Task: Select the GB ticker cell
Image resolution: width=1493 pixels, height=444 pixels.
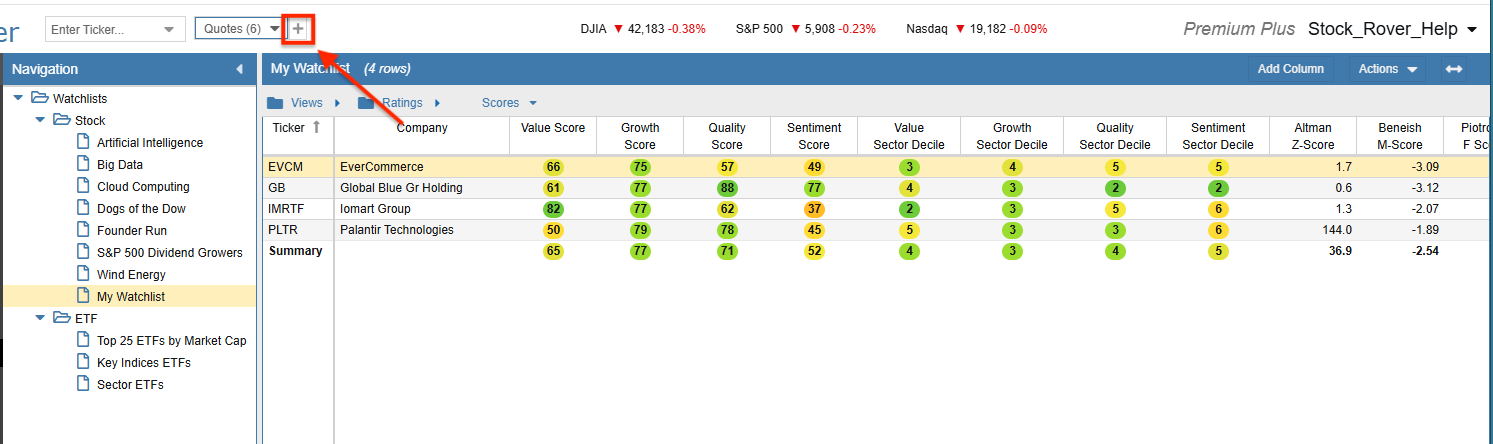Action: (298, 188)
